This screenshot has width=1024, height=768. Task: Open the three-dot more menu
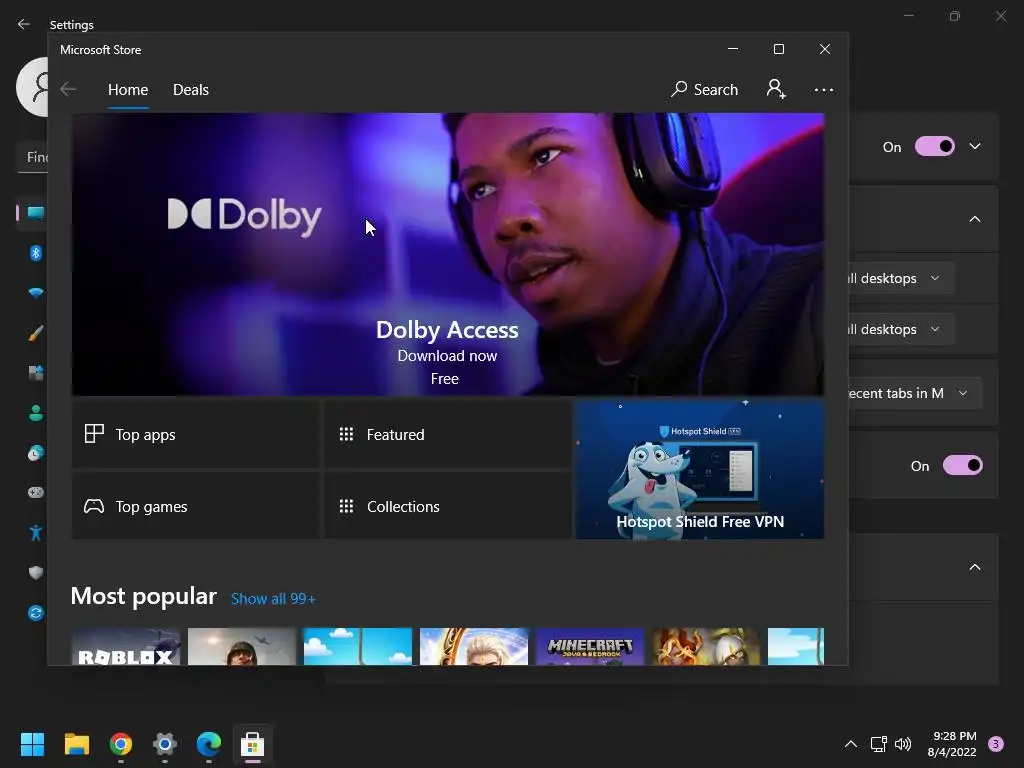point(824,89)
